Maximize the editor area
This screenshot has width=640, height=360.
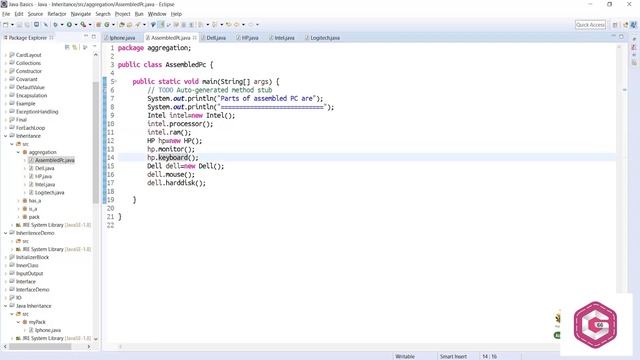tap(621, 37)
